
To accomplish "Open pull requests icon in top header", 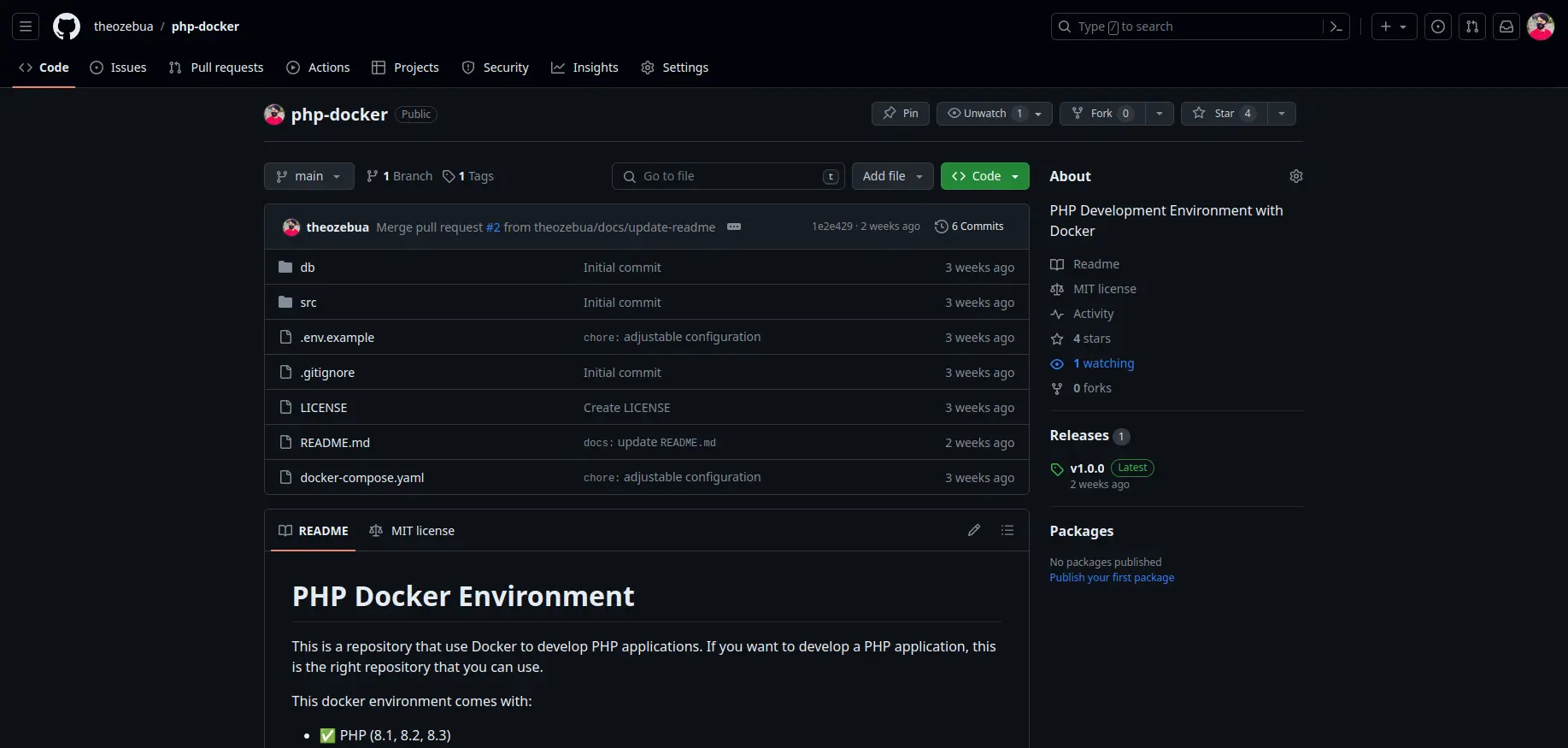I will [1472, 27].
